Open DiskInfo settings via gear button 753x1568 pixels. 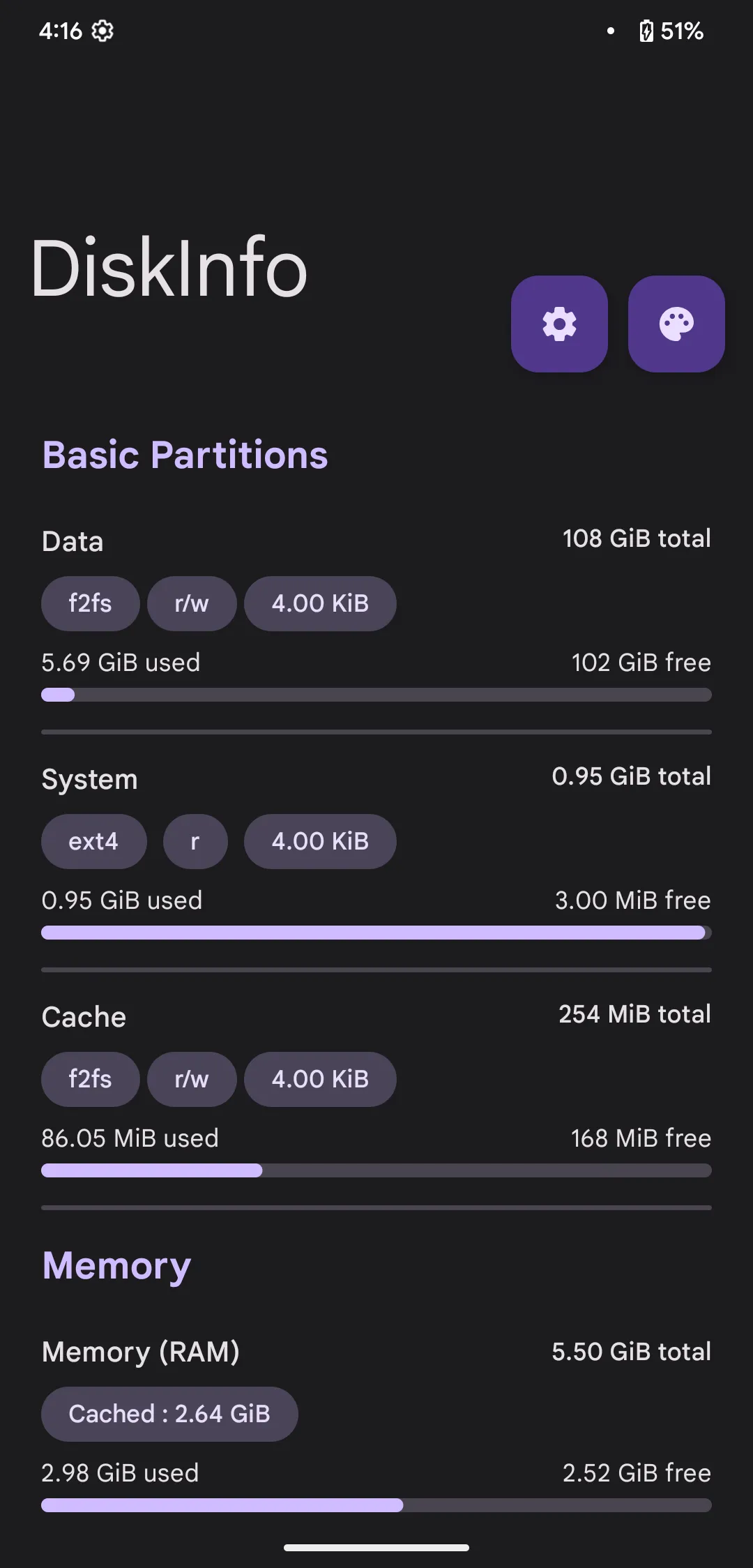[x=559, y=324]
